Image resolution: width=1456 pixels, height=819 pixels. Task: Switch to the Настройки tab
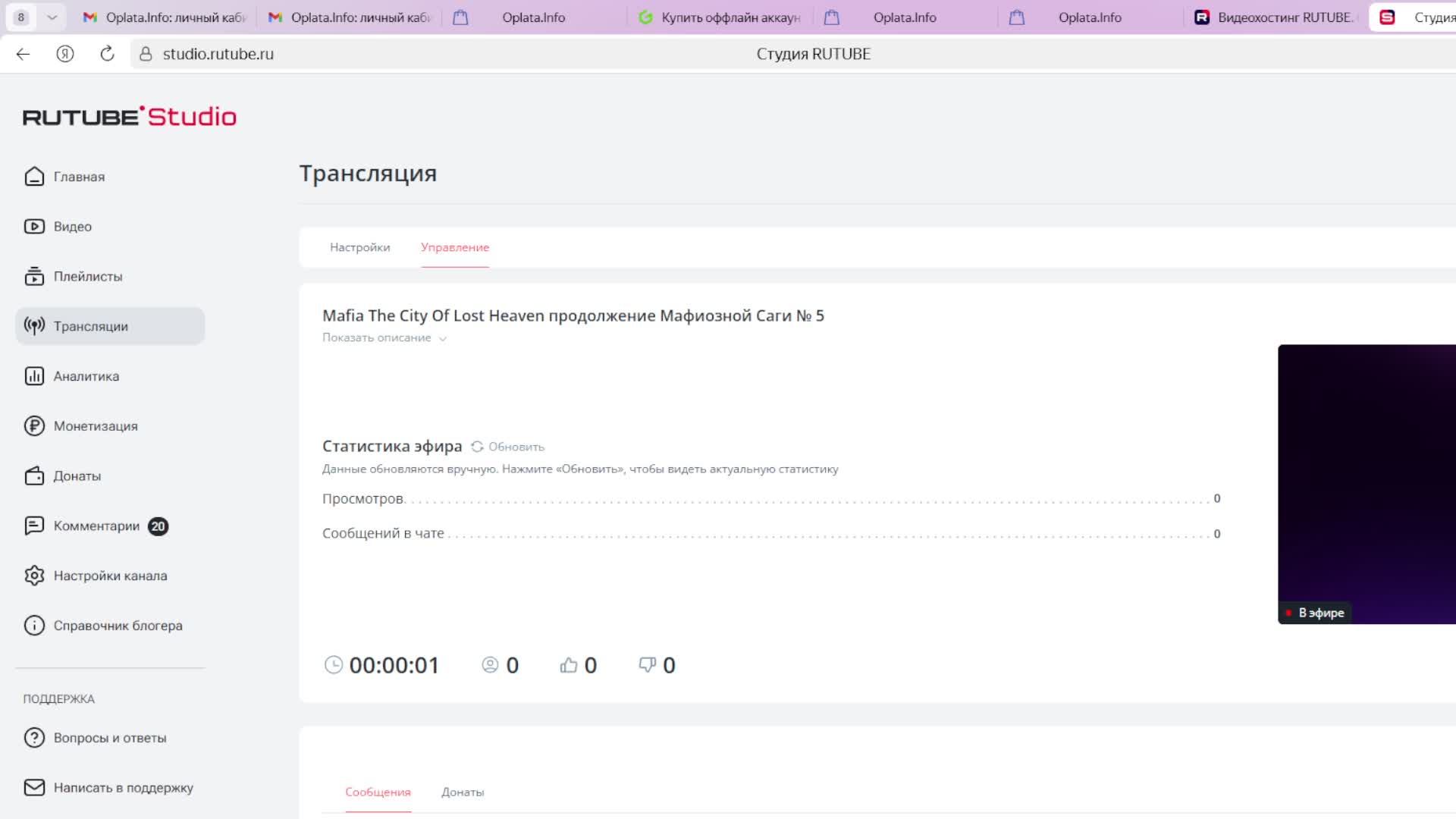(359, 247)
